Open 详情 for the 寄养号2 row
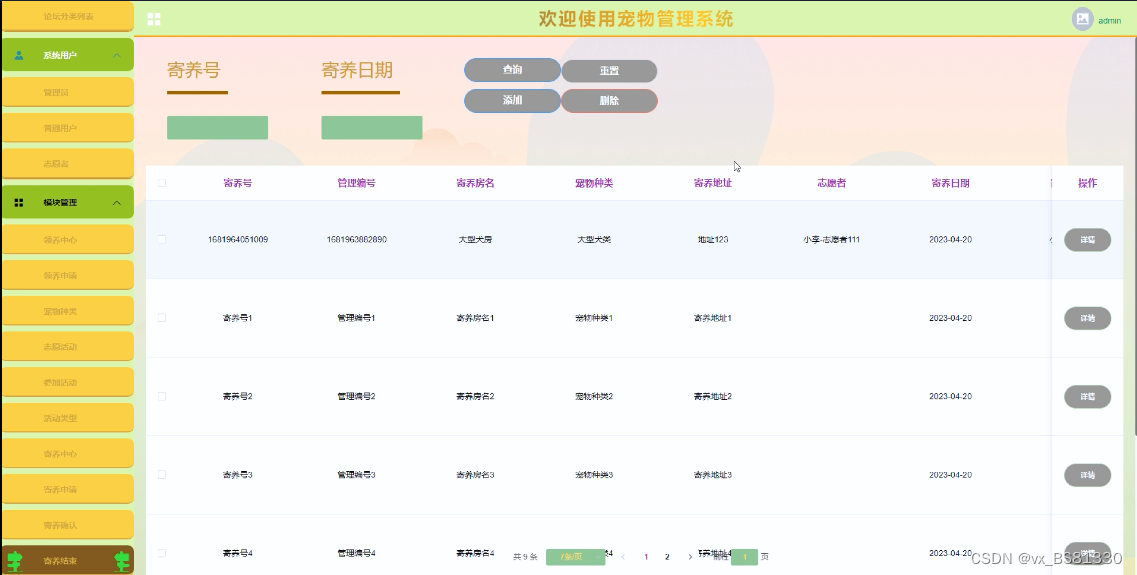 pos(1087,396)
